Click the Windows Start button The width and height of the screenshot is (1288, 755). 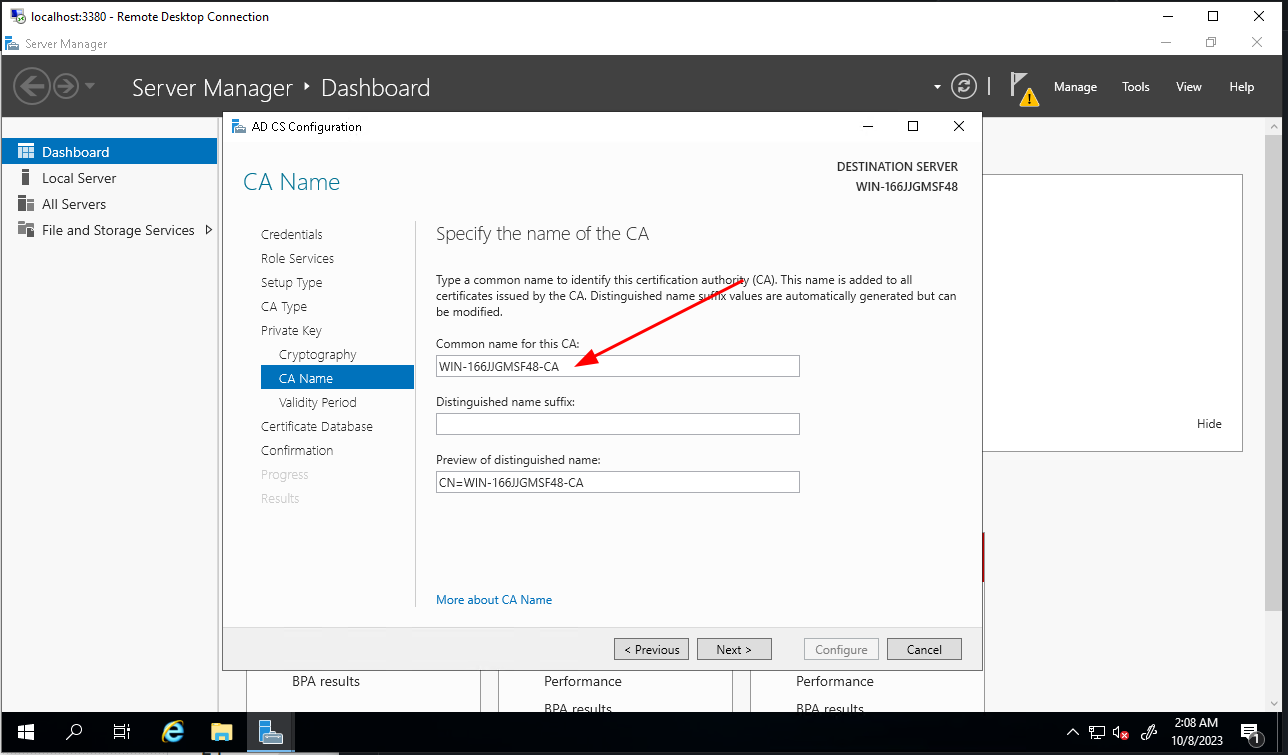26,731
